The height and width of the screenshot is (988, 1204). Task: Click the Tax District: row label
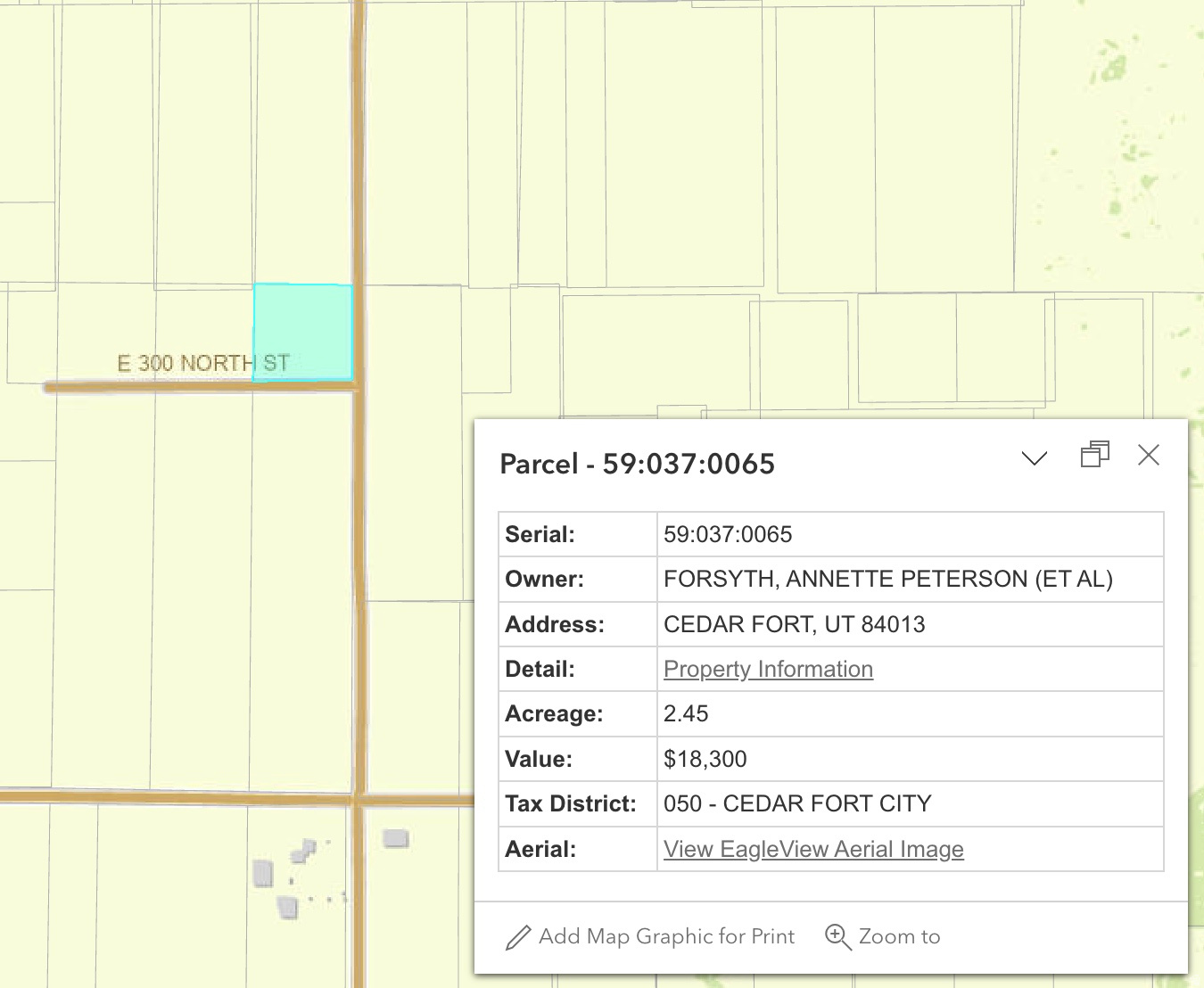[571, 803]
